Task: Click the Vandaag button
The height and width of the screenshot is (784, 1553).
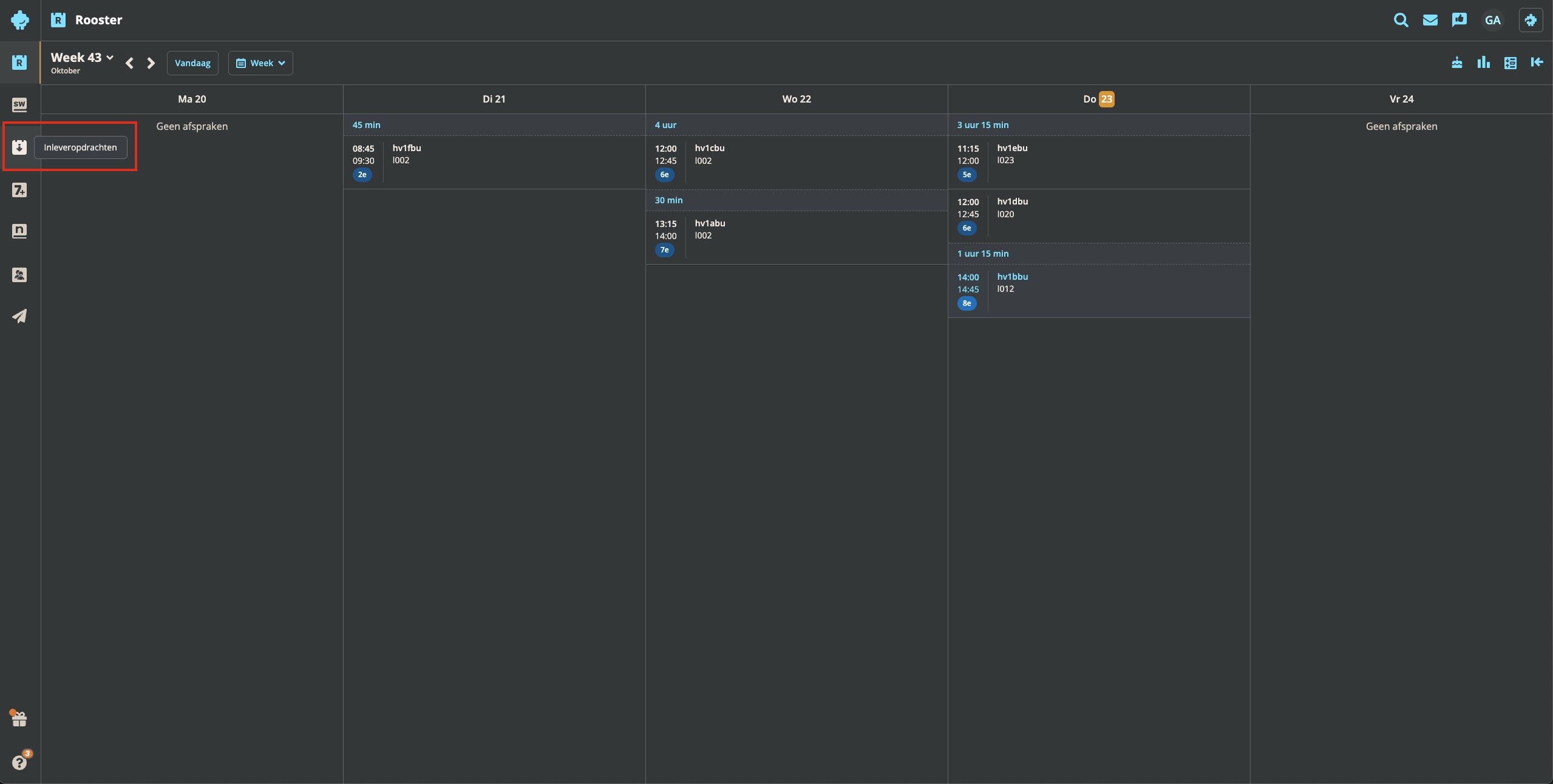Action: (192, 63)
